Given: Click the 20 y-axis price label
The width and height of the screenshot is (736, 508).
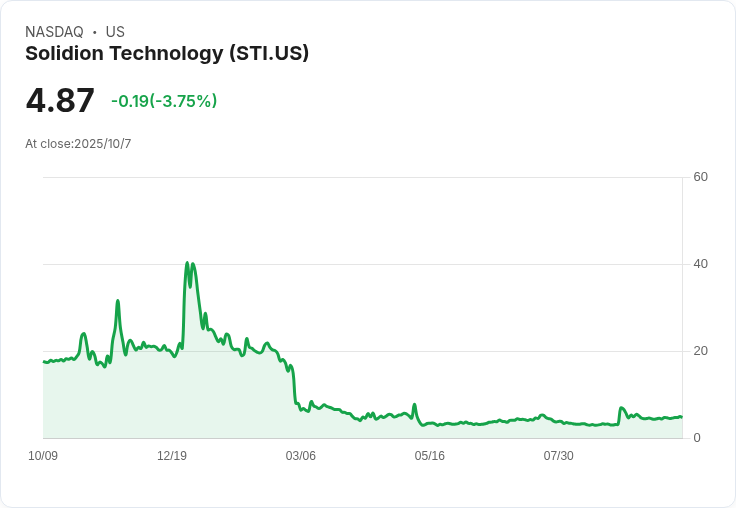Looking at the screenshot, I should (700, 351).
